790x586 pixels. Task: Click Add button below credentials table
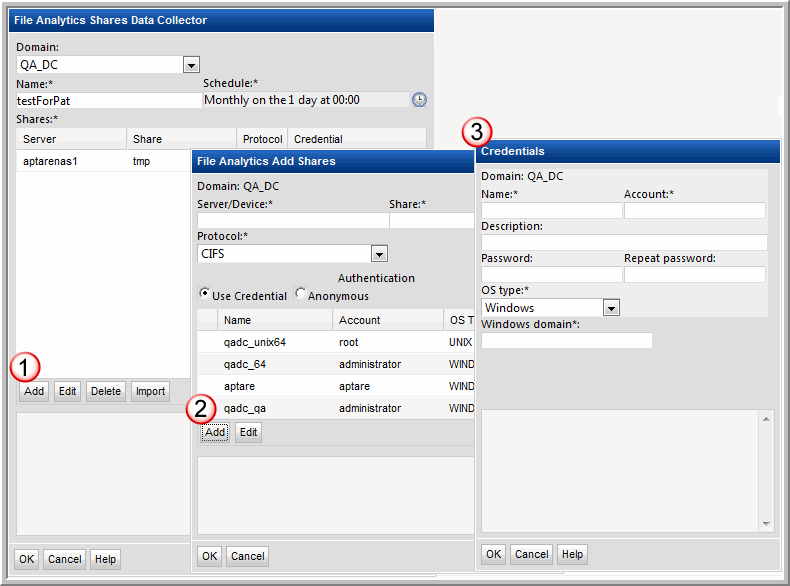coord(214,433)
